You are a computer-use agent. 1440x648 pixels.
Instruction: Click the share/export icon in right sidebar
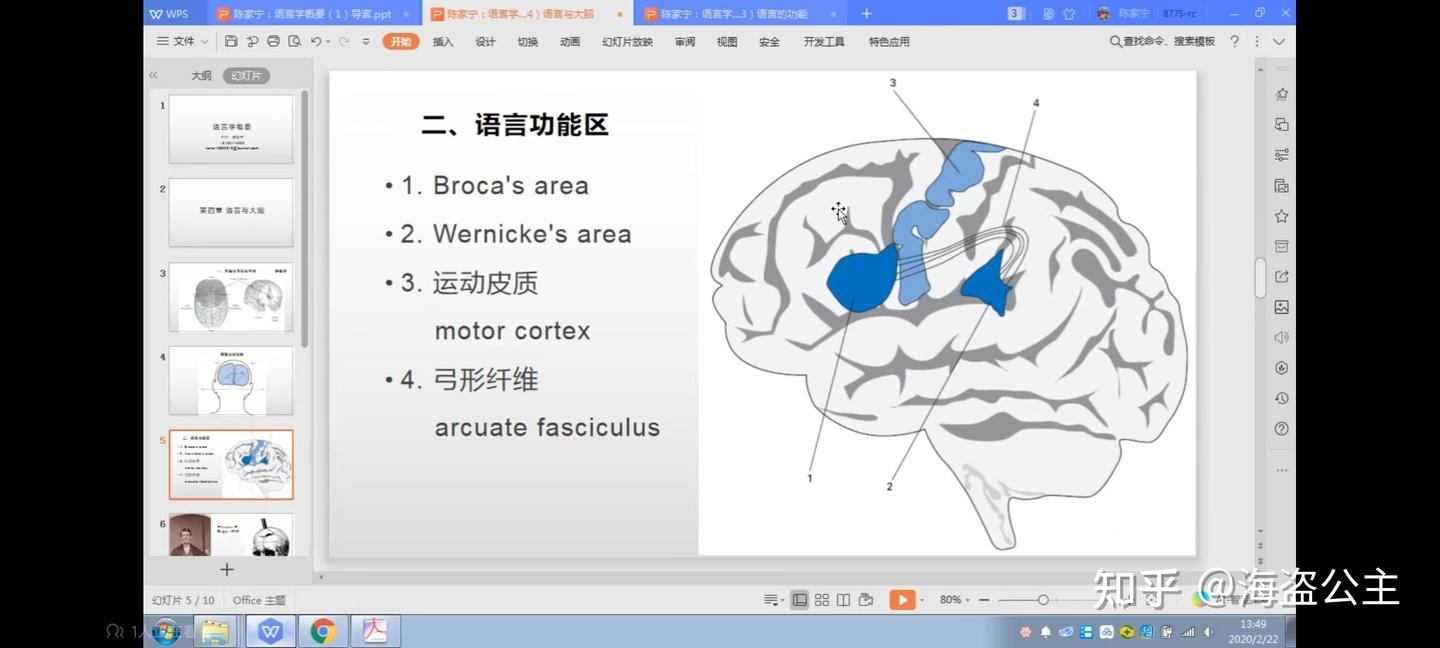coord(1281,277)
